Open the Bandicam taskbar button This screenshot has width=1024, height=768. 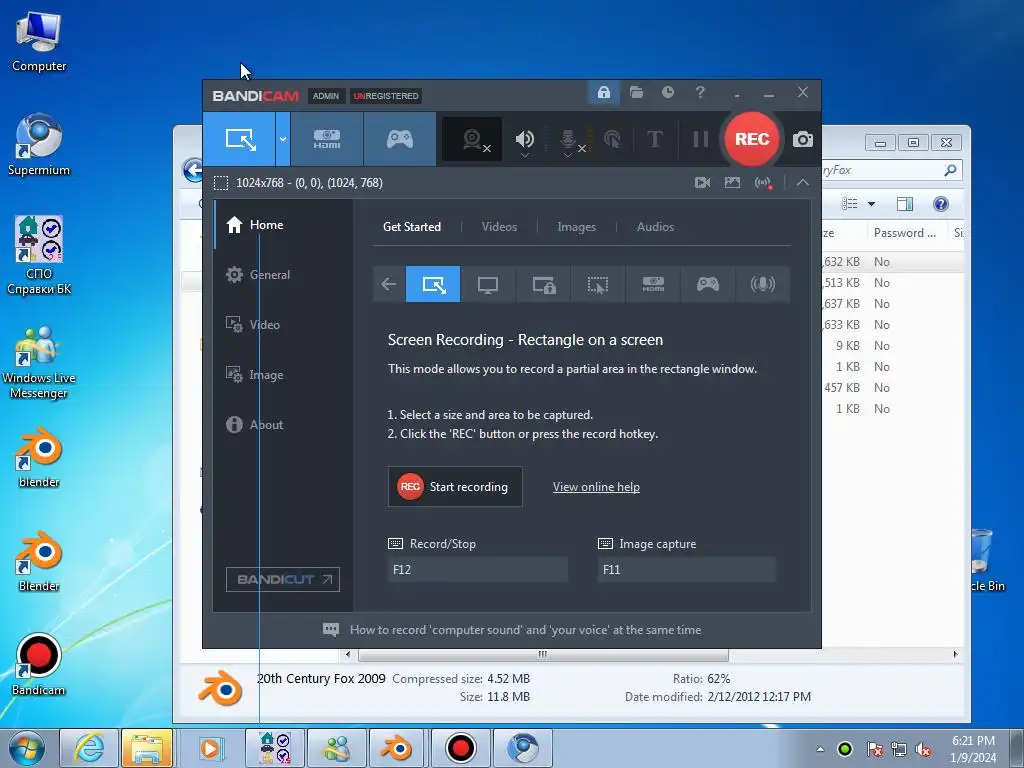tap(460, 748)
